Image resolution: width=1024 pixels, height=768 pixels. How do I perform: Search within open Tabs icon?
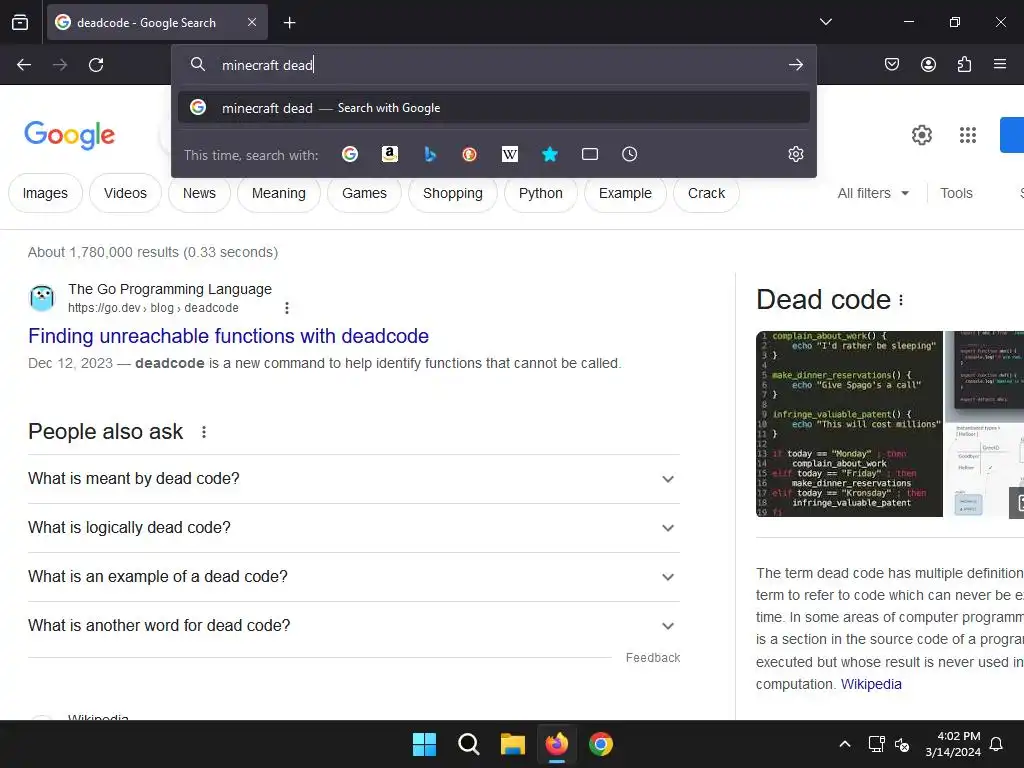590,154
